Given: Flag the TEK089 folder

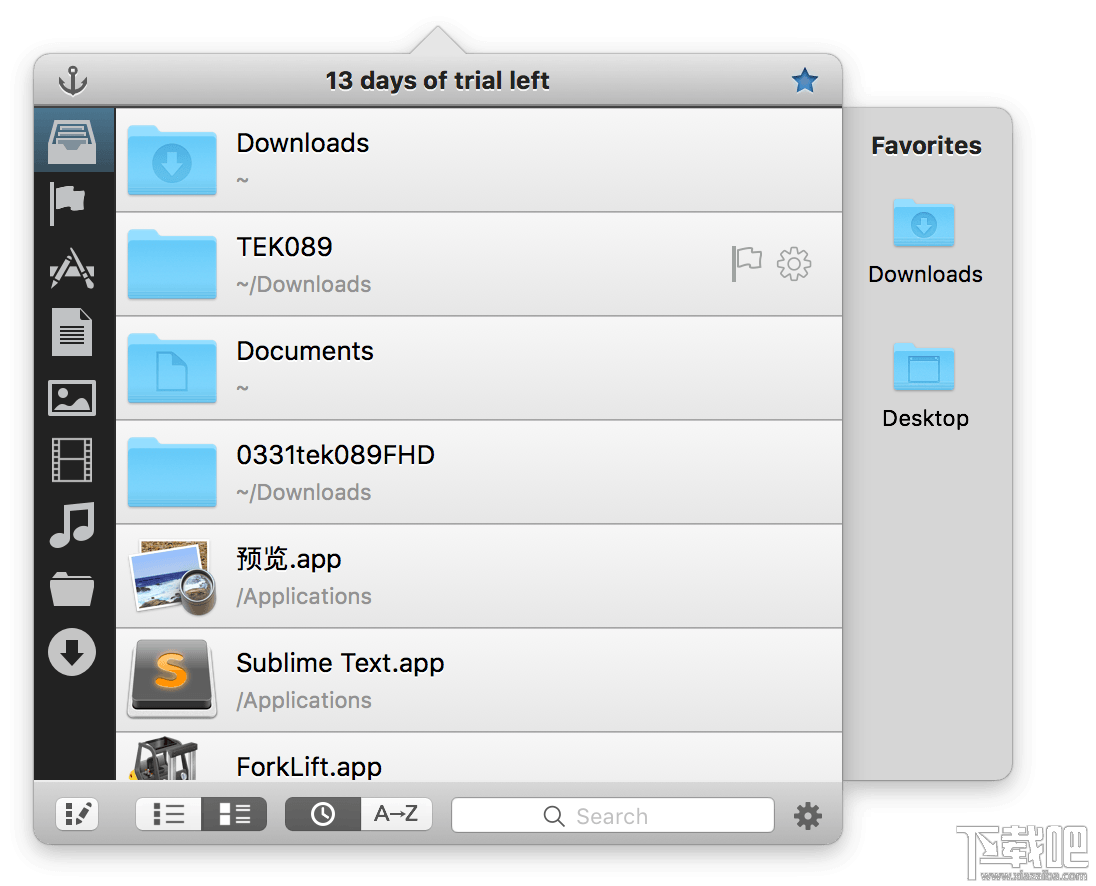Looking at the screenshot, I should (748, 263).
